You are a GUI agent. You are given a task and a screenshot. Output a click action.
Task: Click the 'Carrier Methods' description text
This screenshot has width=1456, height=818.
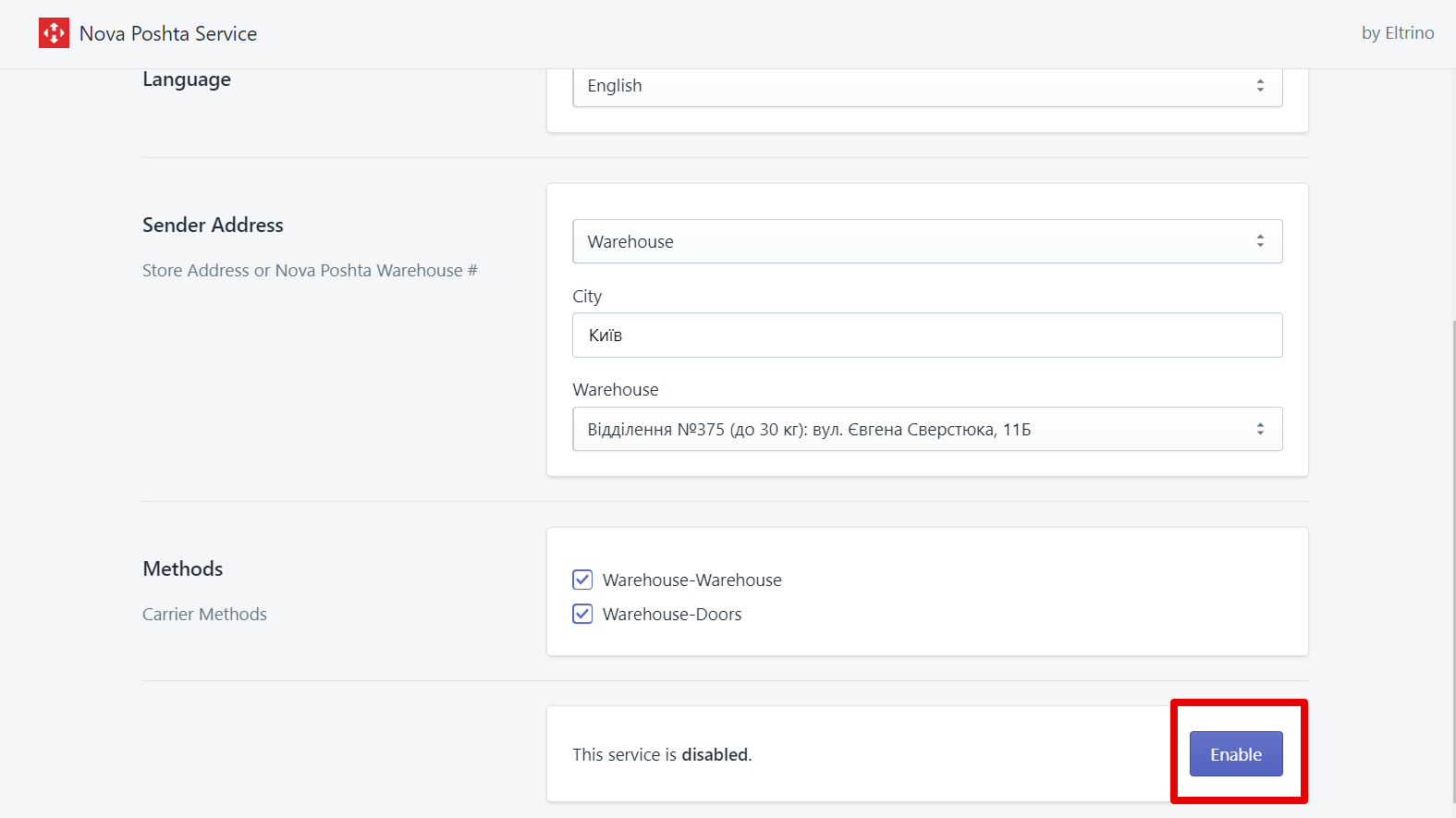tap(204, 615)
